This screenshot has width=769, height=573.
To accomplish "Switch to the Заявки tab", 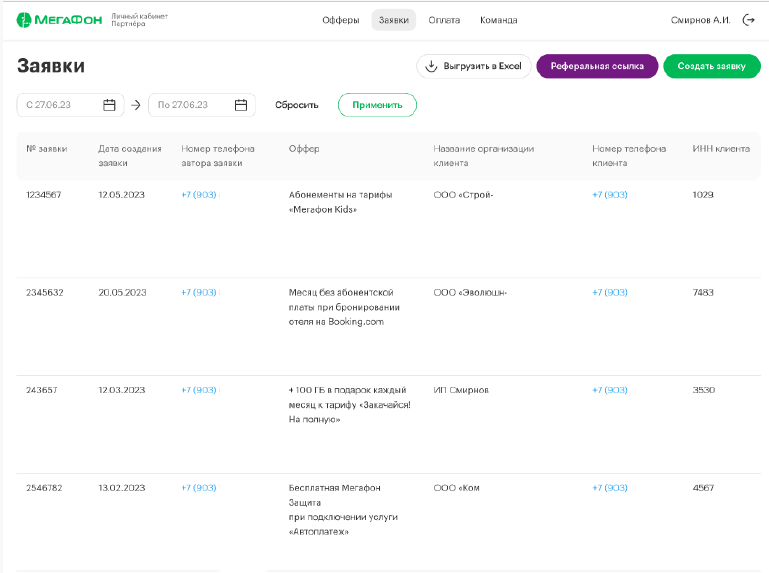I will point(393,20).
